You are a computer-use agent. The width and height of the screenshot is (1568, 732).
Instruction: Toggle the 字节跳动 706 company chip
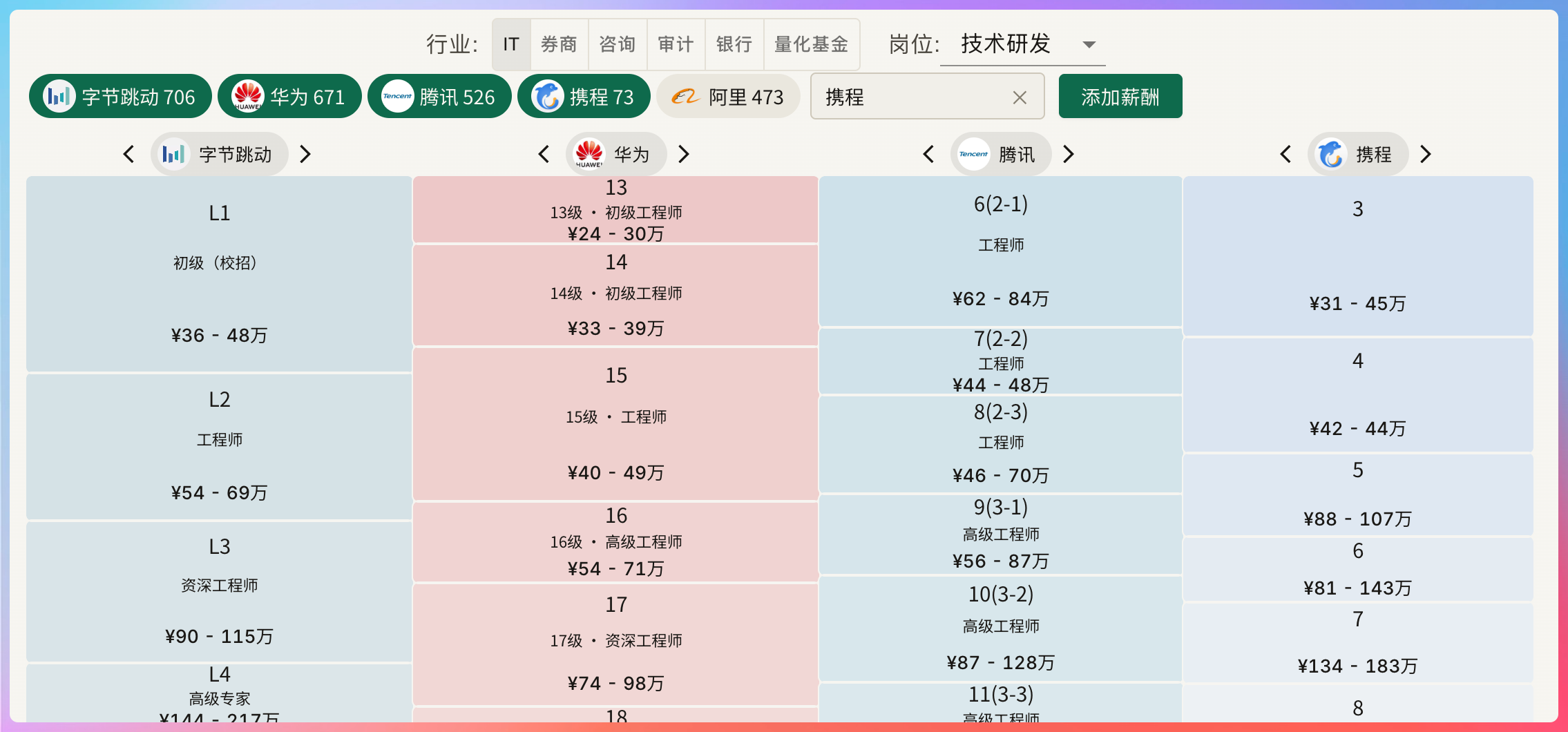pos(120,97)
